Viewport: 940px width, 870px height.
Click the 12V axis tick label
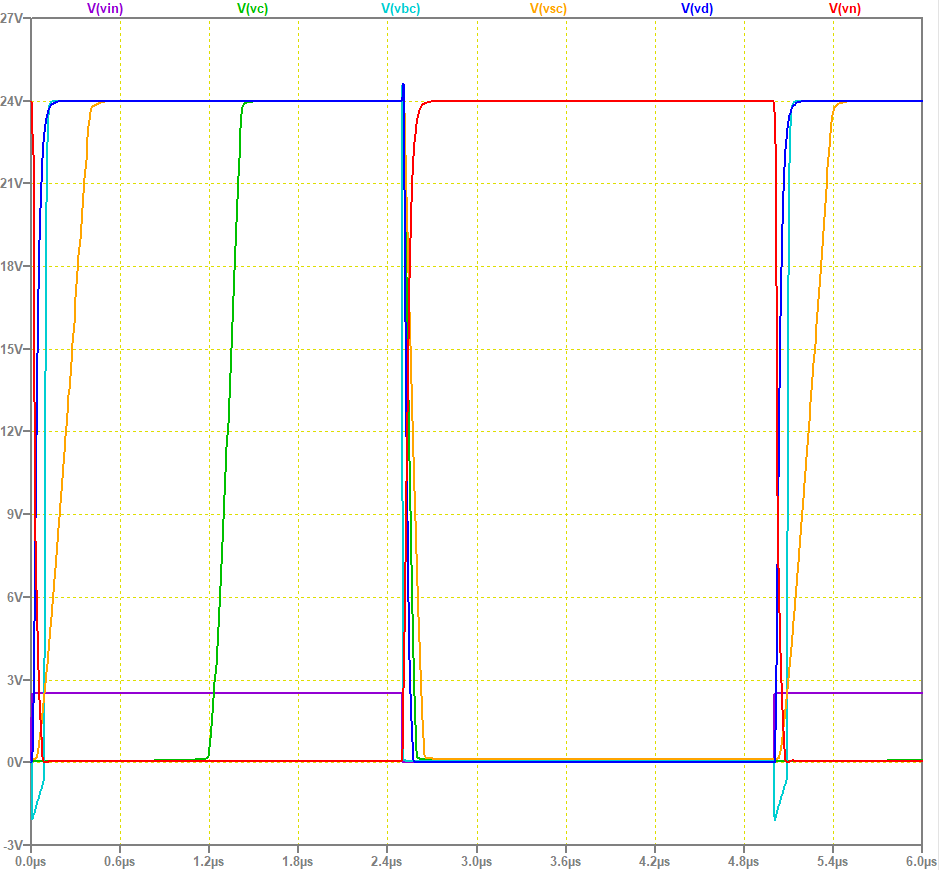(x=13, y=430)
